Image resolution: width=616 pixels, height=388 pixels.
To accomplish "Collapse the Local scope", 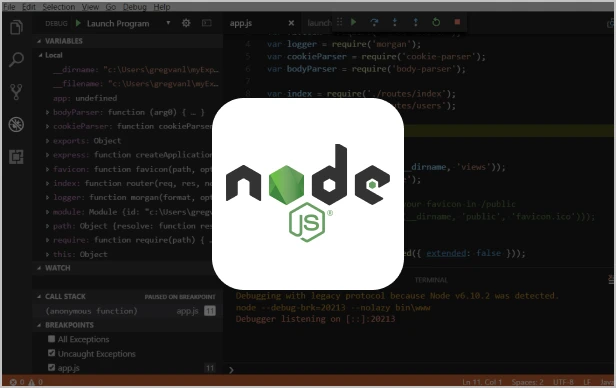I will coord(40,55).
